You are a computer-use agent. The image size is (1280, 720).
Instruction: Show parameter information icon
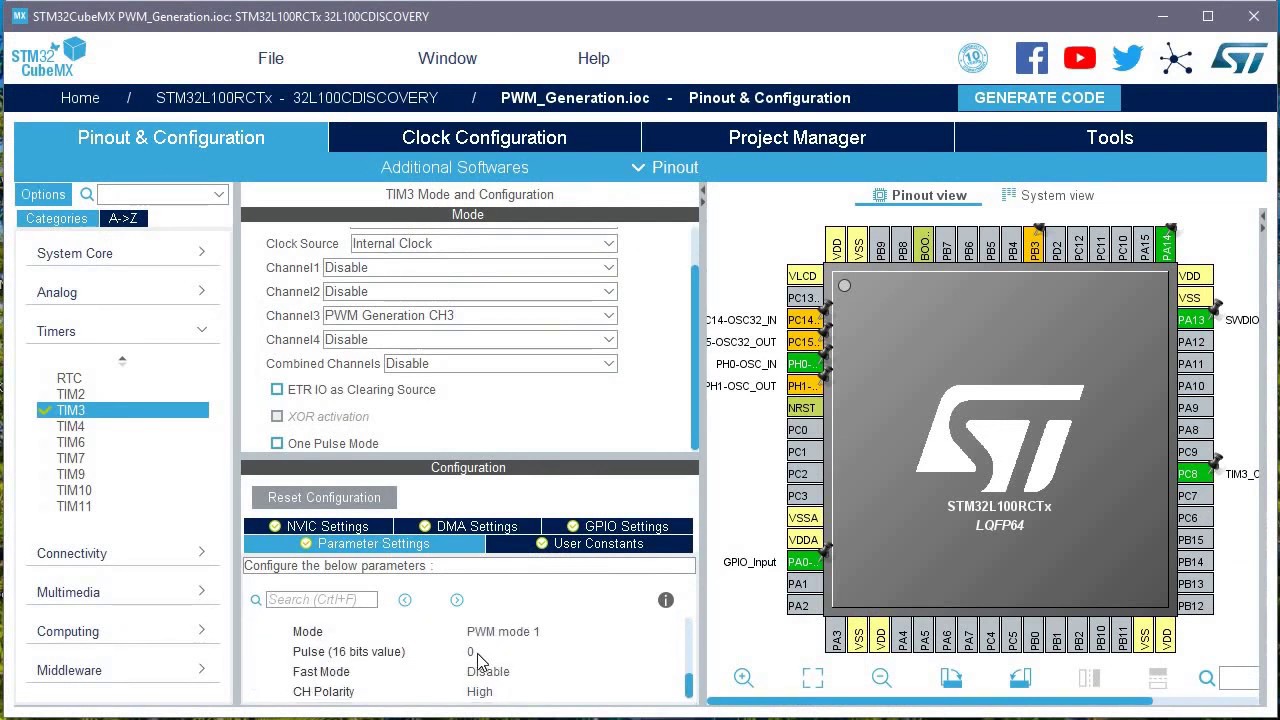tap(666, 600)
